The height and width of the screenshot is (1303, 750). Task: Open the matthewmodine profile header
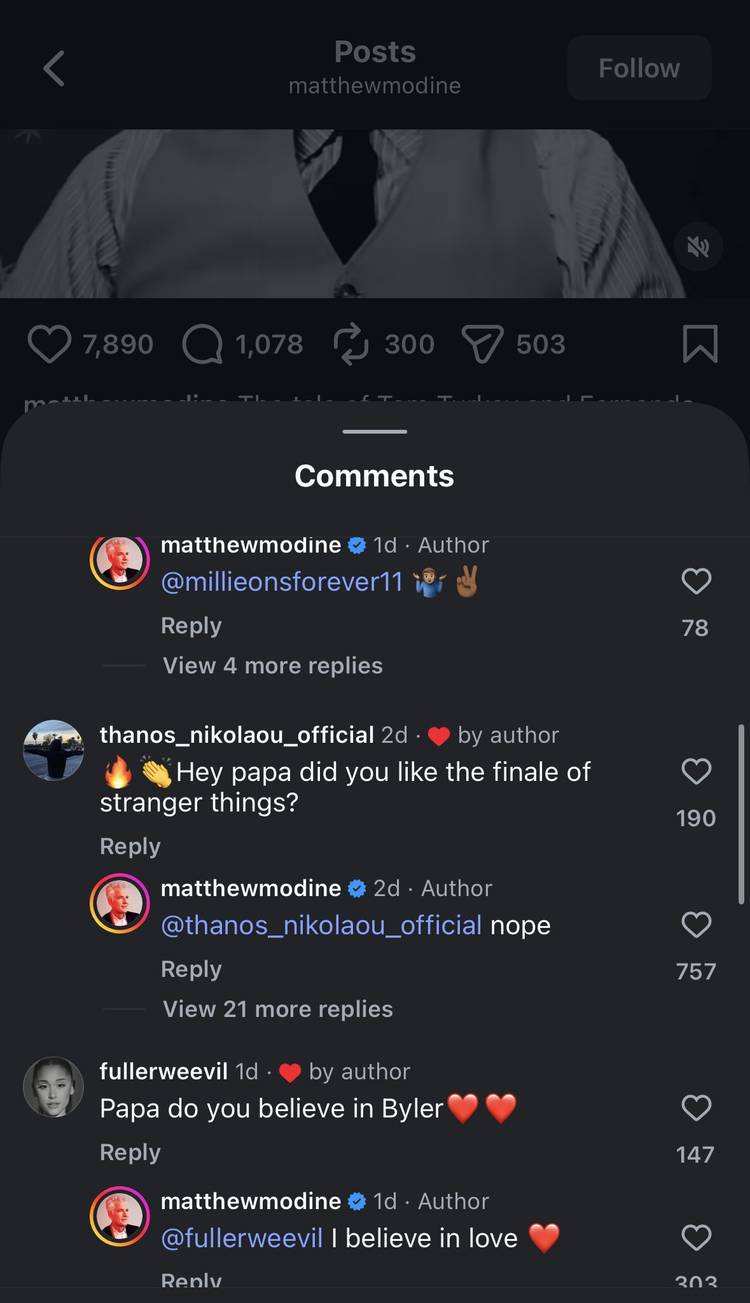coord(374,86)
